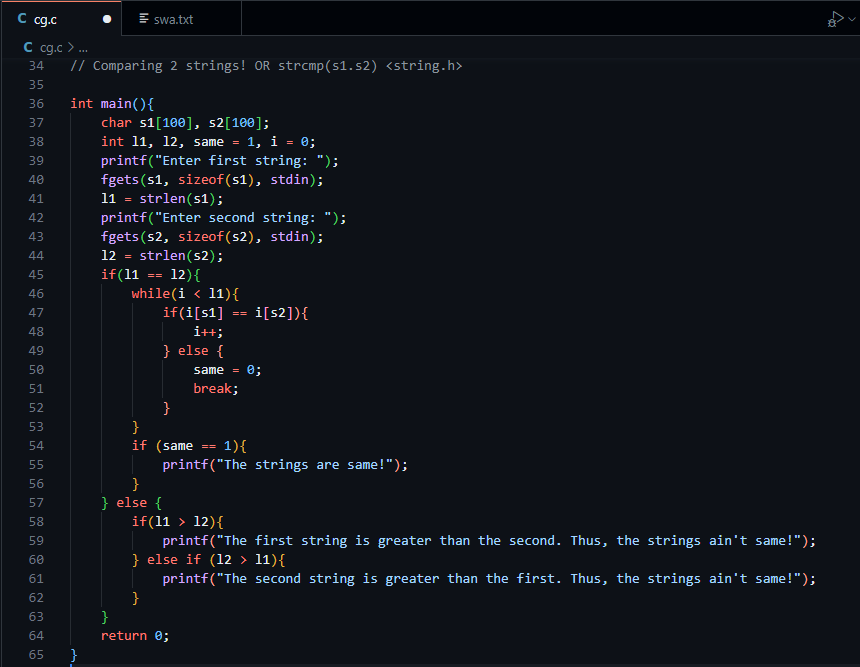Click the 'same = 0;' assignment
Image resolution: width=860 pixels, height=667 pixels.
pos(227,370)
